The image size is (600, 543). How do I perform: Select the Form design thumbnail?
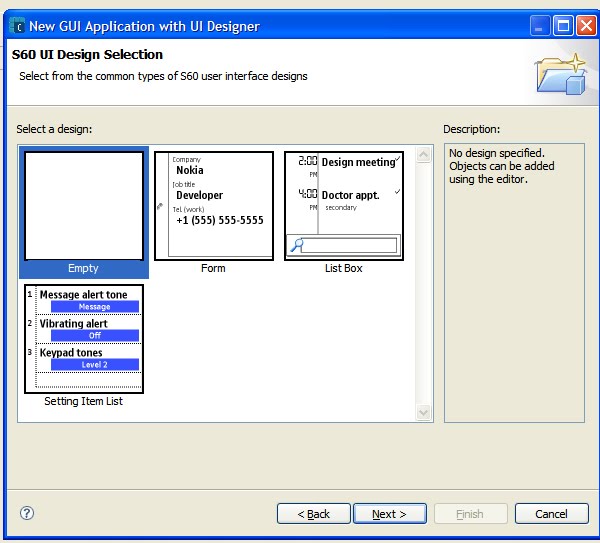[x=214, y=206]
